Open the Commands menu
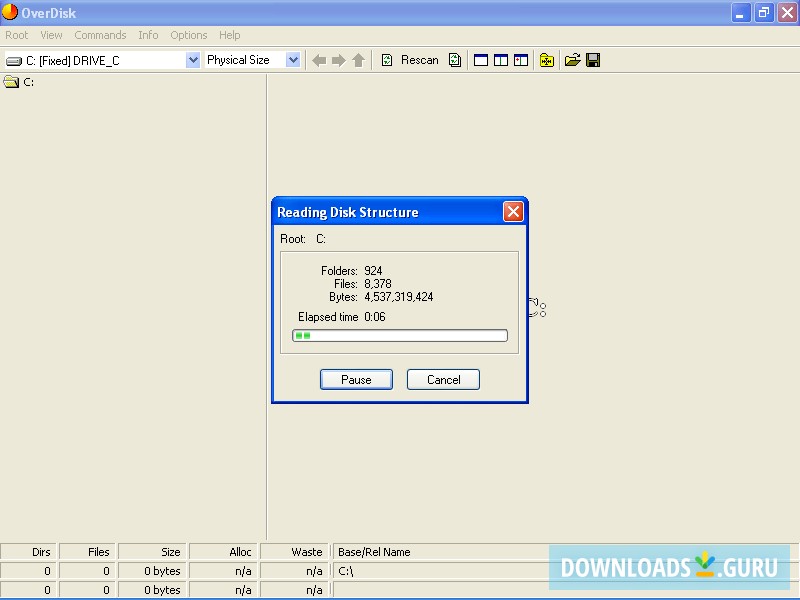The width and height of the screenshot is (800, 600). point(100,35)
